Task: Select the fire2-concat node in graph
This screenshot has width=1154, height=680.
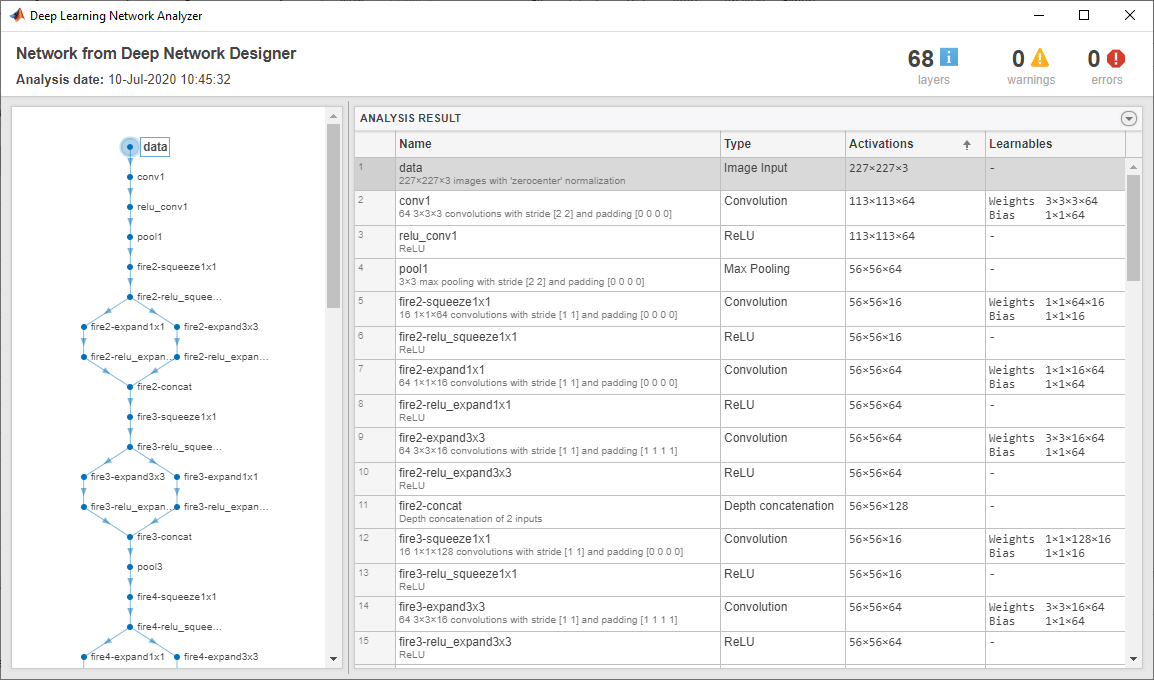Action: pos(130,386)
